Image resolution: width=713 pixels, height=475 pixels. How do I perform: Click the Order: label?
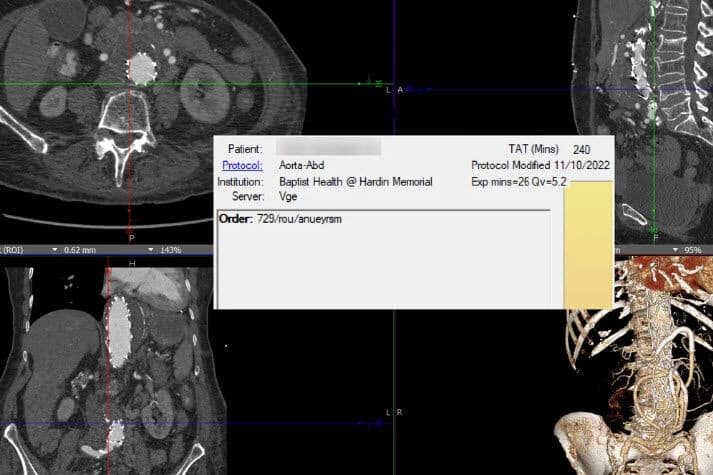tap(236, 219)
